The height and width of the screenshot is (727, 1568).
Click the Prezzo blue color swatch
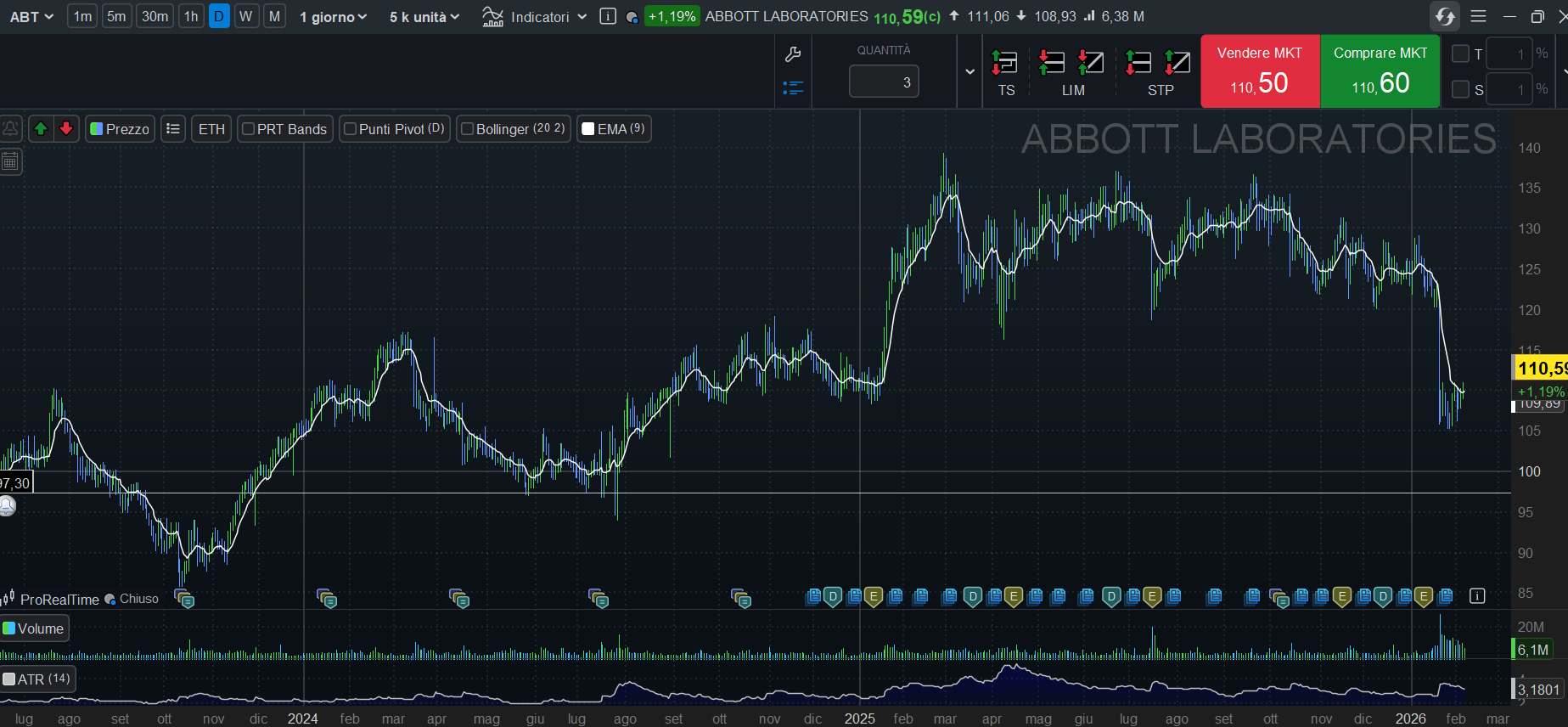[97, 129]
